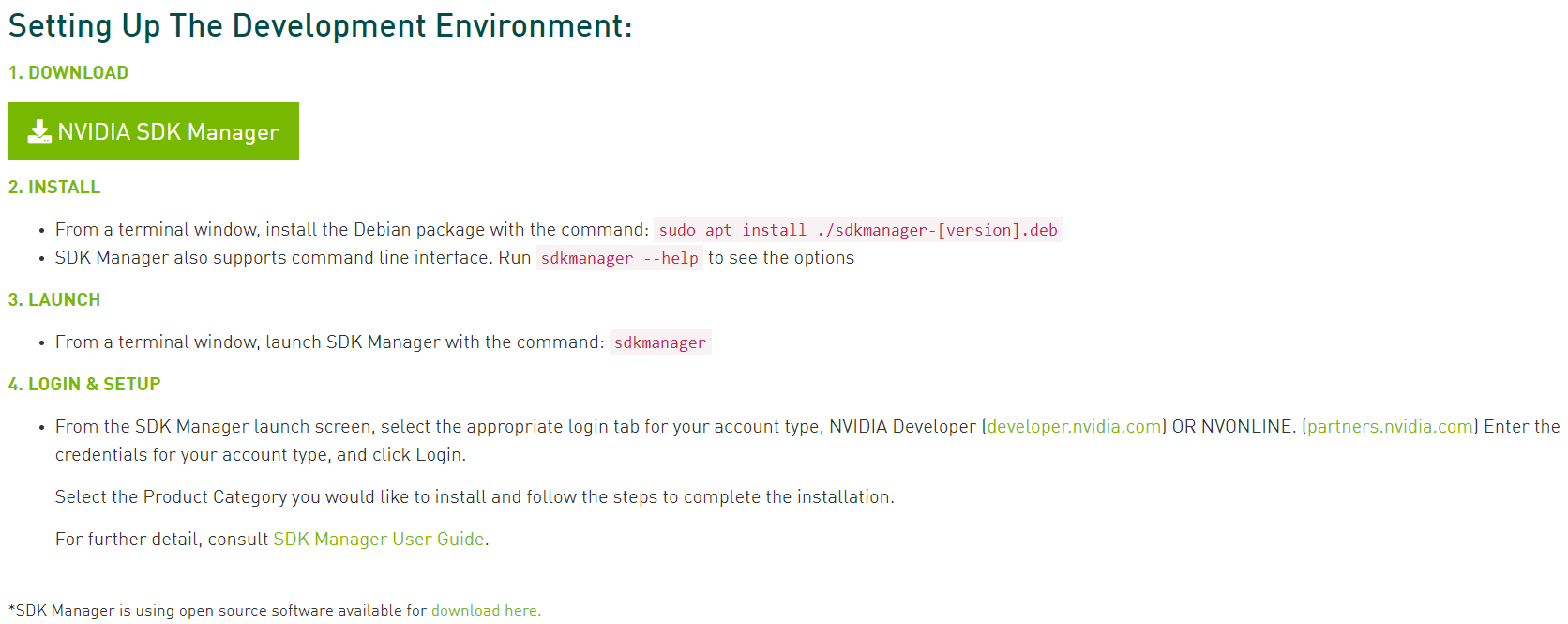This screenshot has height=624, width=1568.
Task: Open the developer.nvidia.com link
Action: click(1074, 426)
